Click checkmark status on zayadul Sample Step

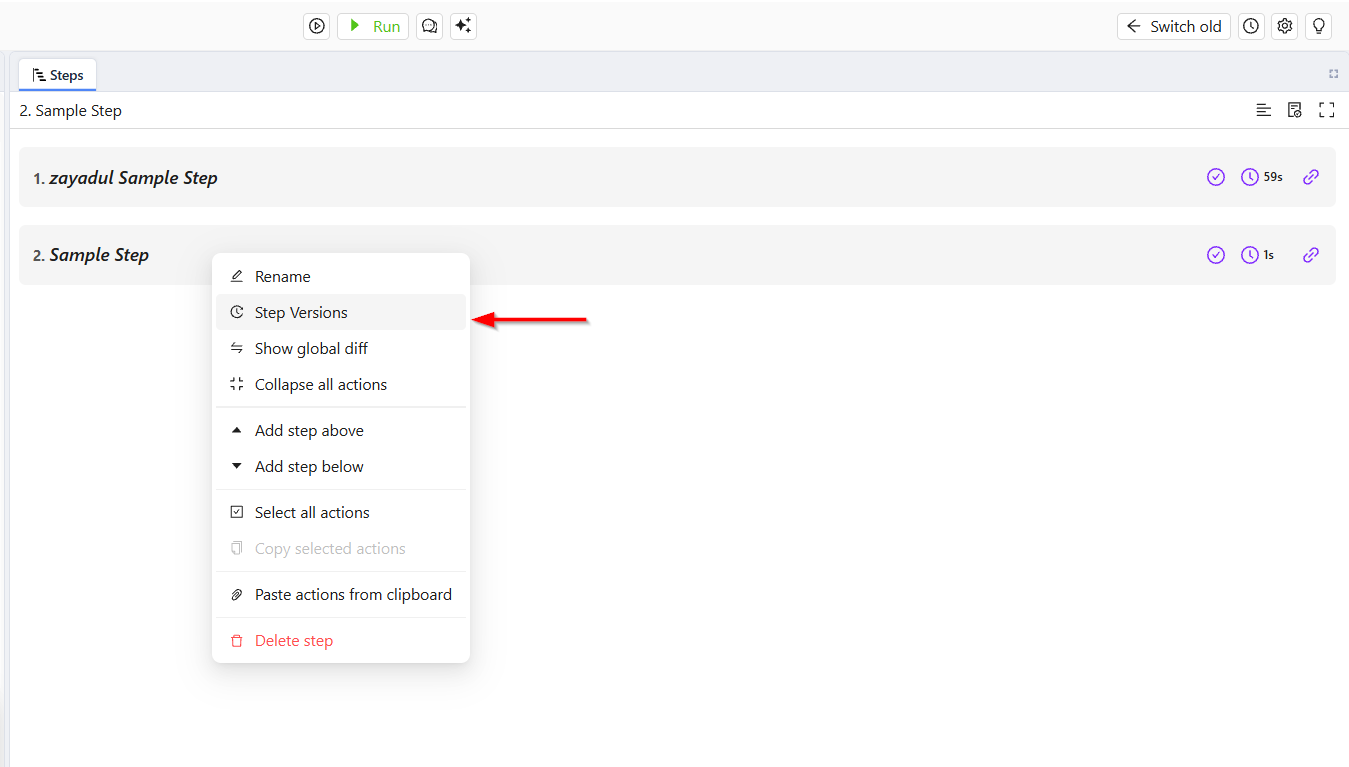1216,177
